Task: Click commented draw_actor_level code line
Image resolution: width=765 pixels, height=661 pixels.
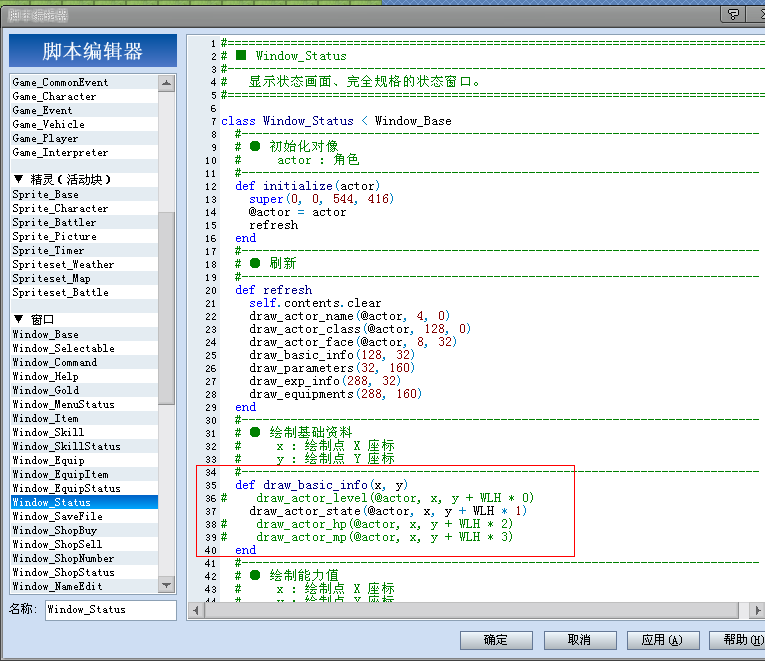Action: [x=378, y=498]
